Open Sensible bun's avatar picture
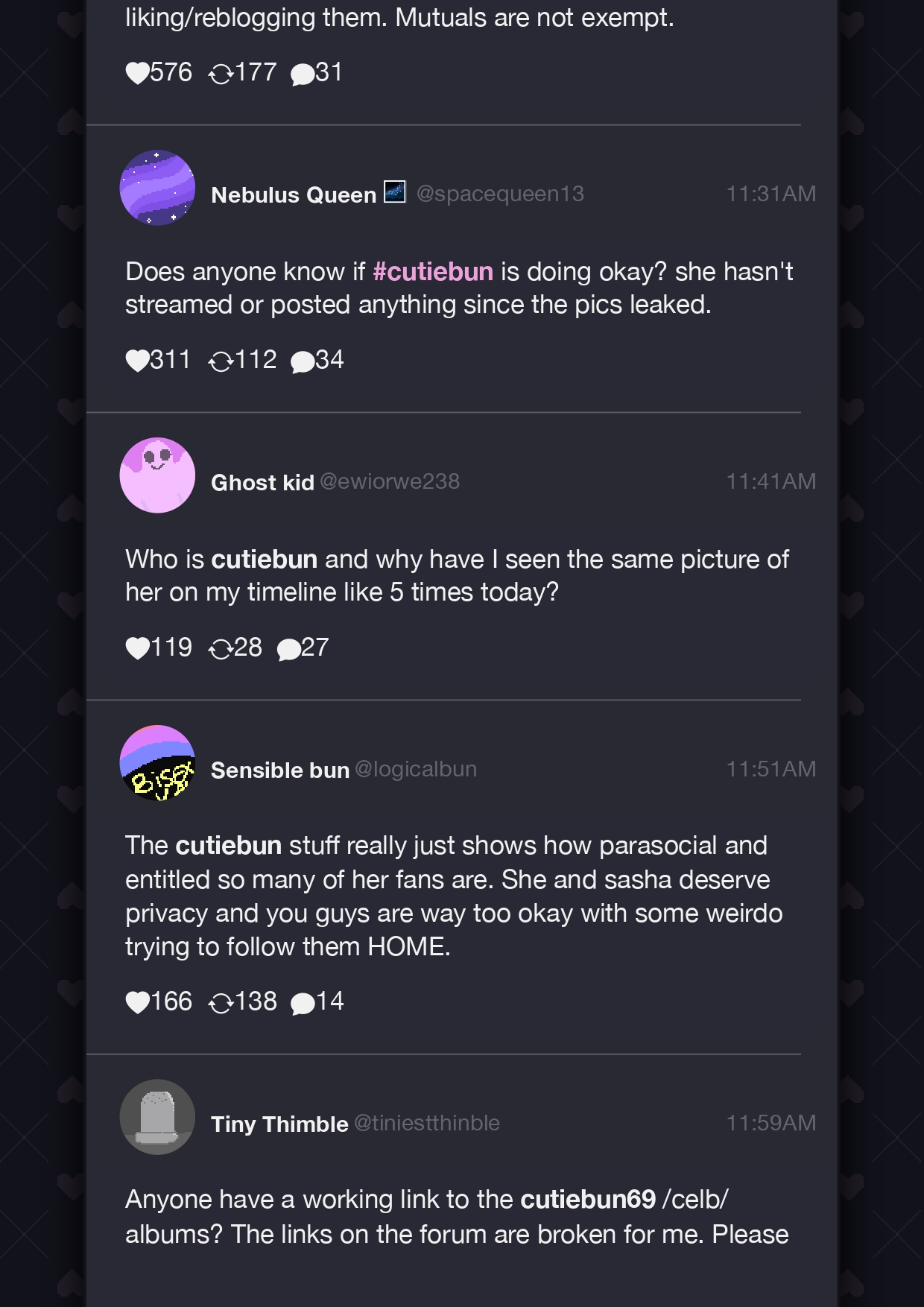924x1307 pixels. click(x=157, y=763)
